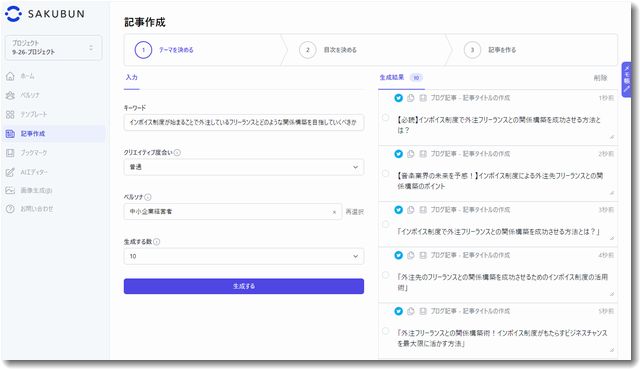640x369 pixels.
Task: Open the ペルソナ persona icon in sidebar
Action: coord(10,96)
